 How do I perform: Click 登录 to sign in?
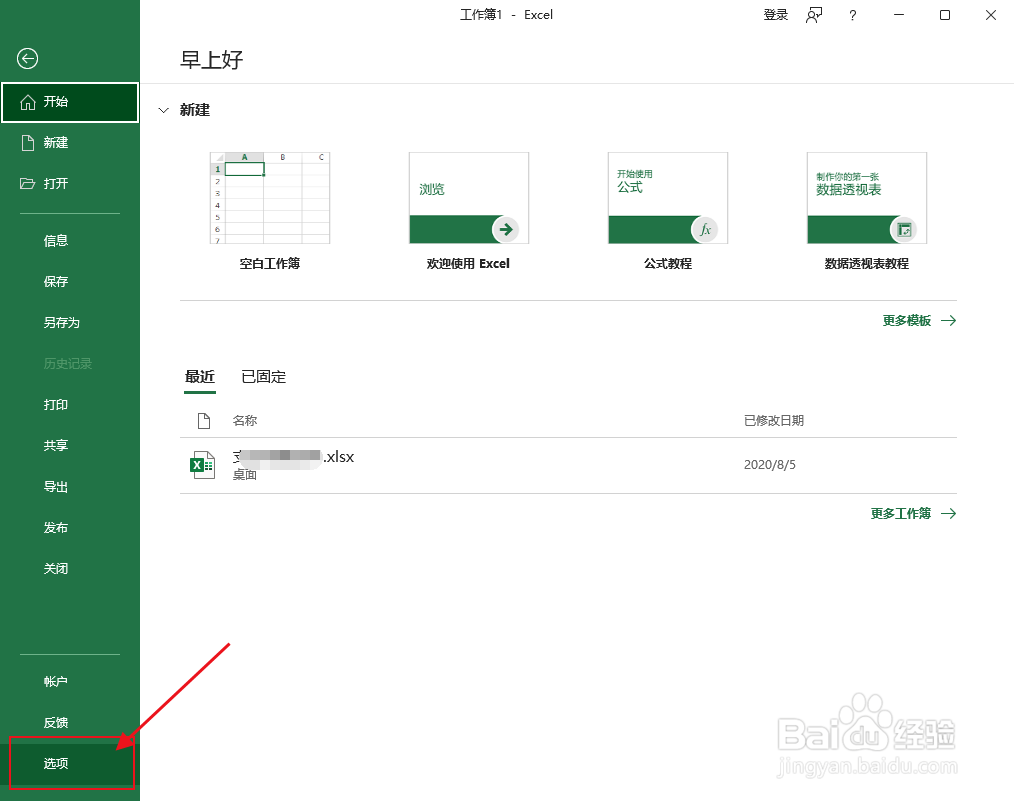tap(775, 15)
